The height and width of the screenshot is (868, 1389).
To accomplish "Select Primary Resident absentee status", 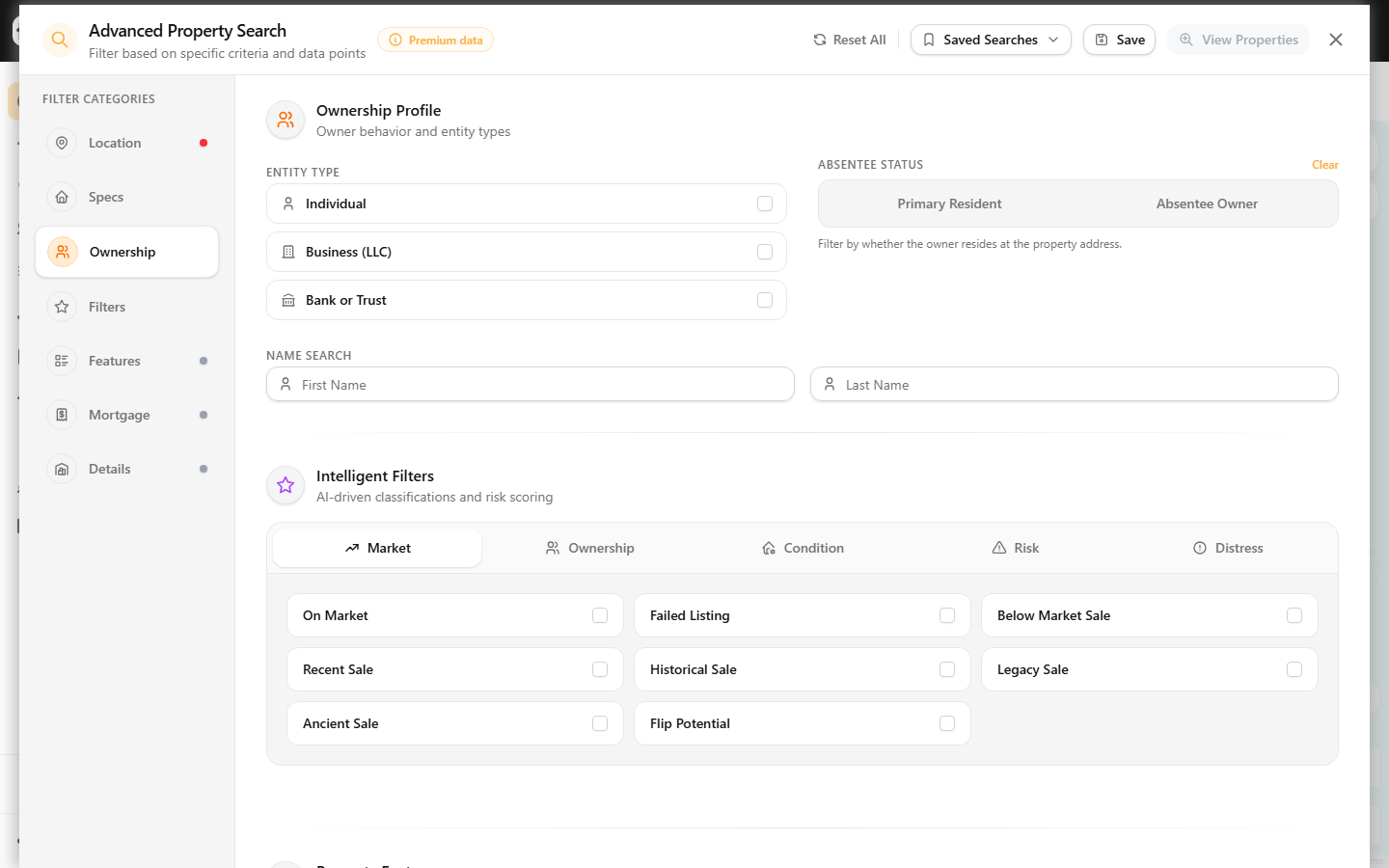I will click(x=949, y=203).
